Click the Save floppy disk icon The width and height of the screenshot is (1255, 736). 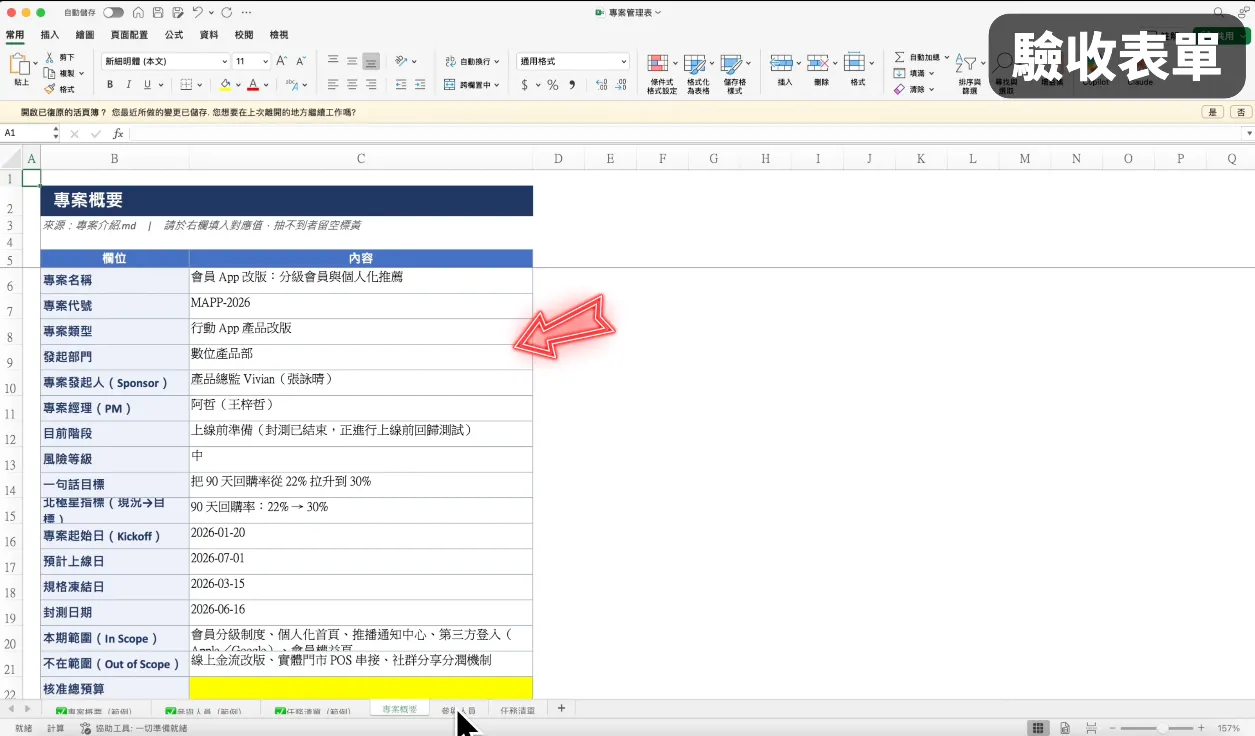[158, 13]
